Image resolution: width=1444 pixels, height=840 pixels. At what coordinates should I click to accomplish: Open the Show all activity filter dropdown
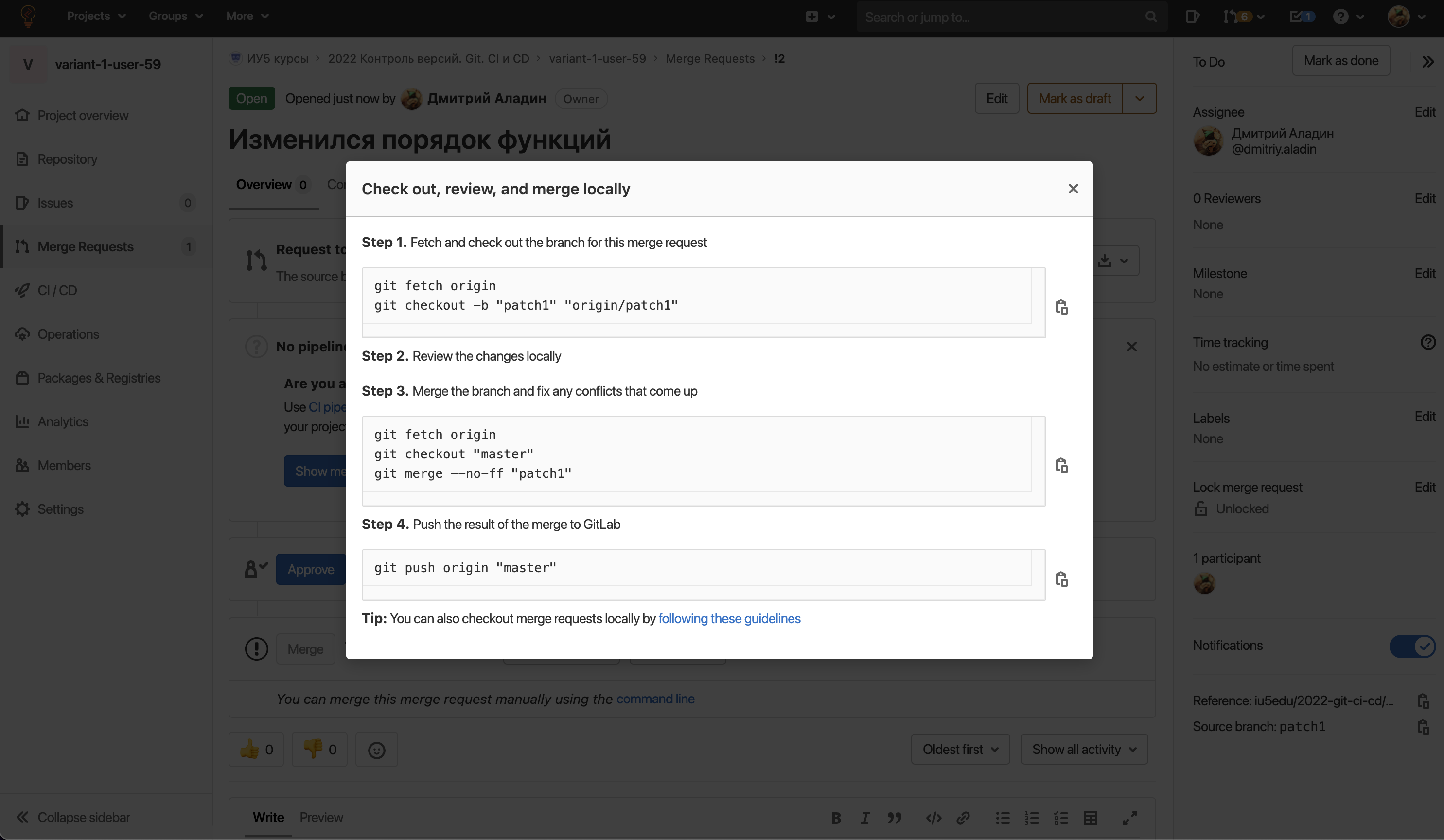pyautogui.click(x=1084, y=749)
